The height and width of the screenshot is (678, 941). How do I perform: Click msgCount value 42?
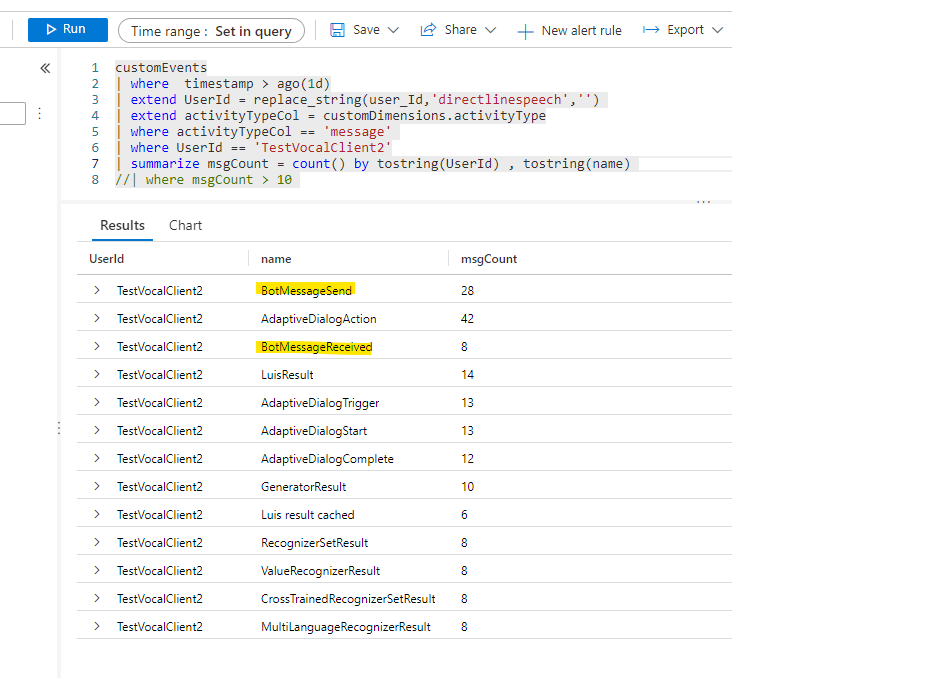[x=467, y=319]
